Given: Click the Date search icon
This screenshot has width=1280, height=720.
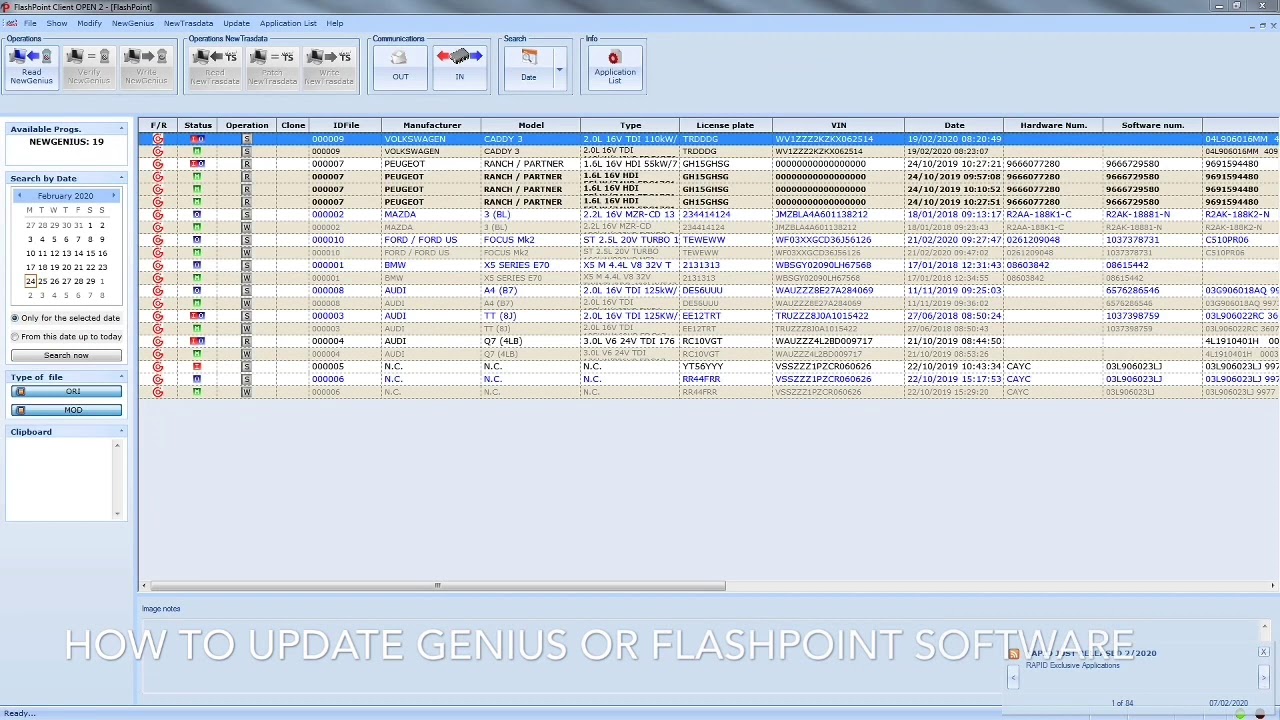Looking at the screenshot, I should coord(529,67).
